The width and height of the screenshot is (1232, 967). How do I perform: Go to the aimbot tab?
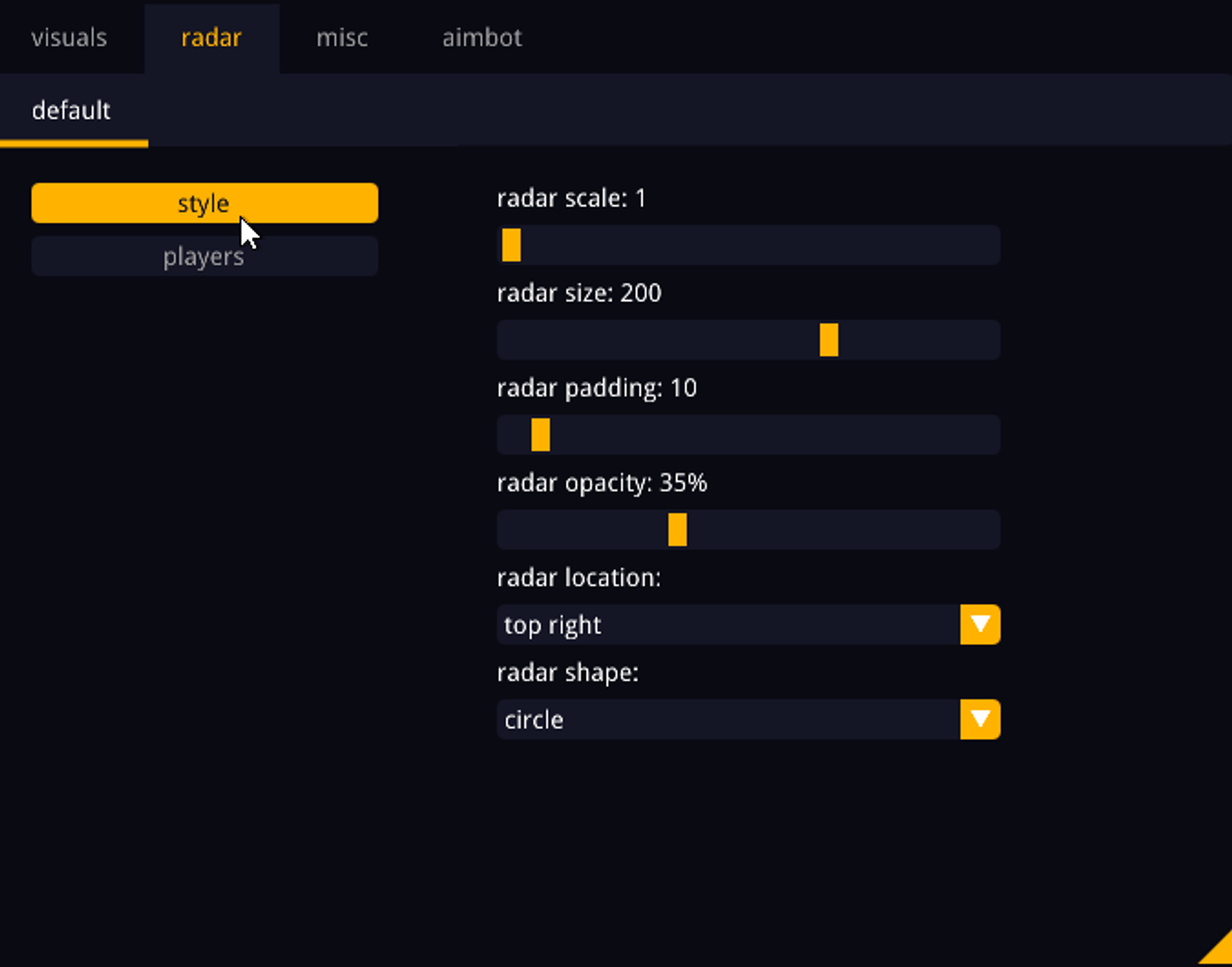tap(481, 38)
